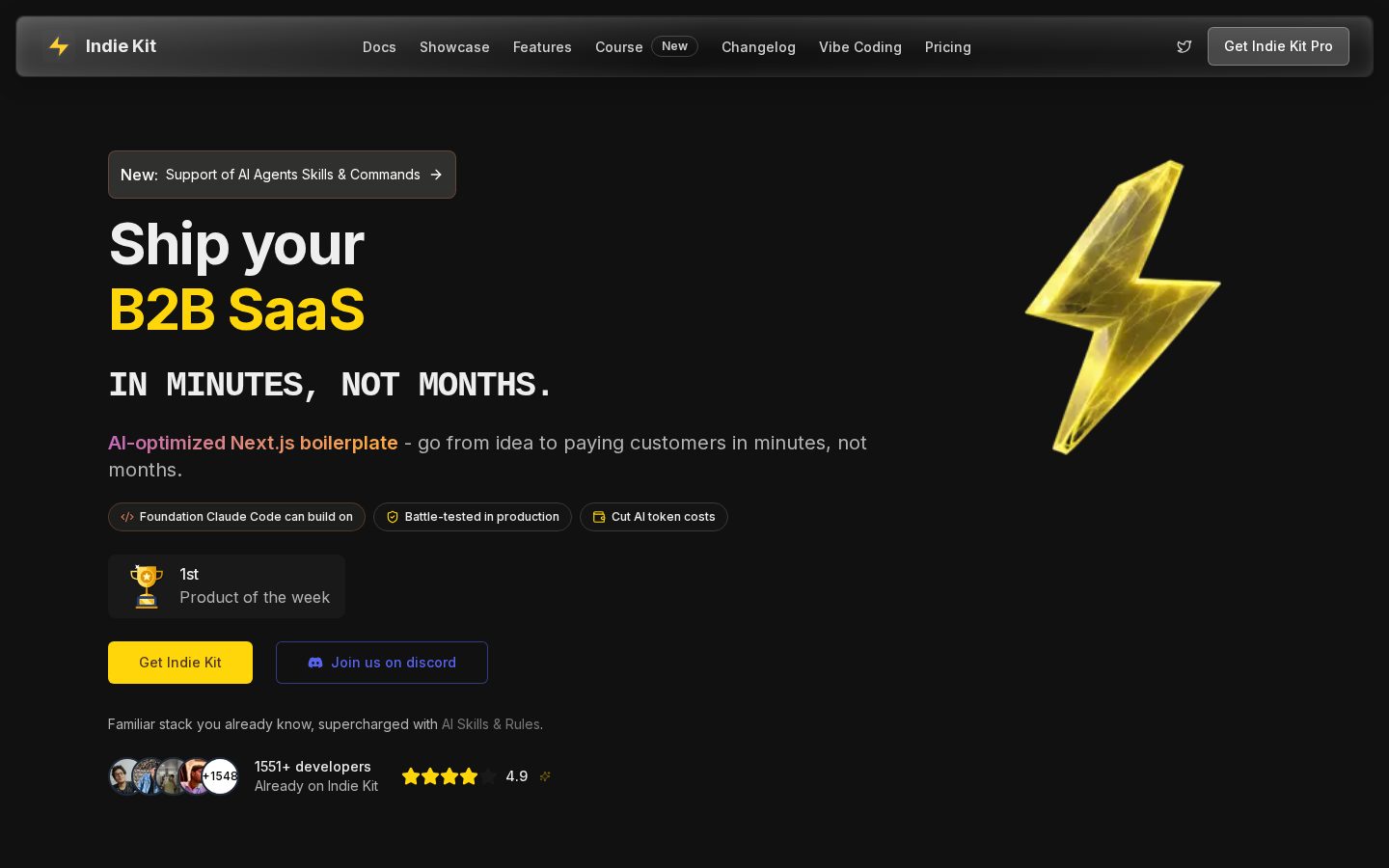This screenshot has height=868, width=1389.
Task: Click the code brackets icon on Foundation badge
Action: point(127,517)
